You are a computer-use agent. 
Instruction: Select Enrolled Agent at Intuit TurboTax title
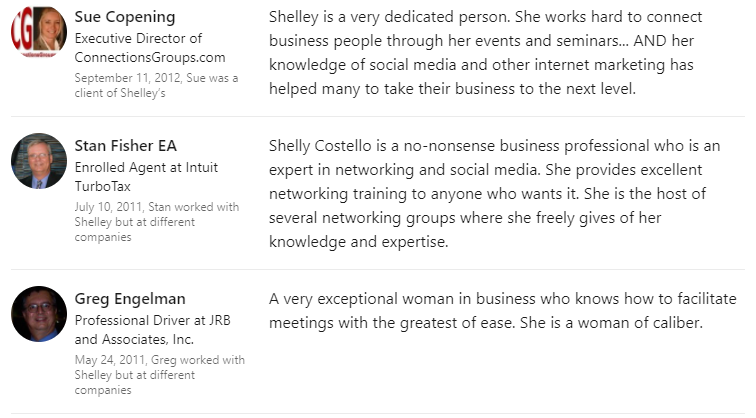(x=147, y=176)
